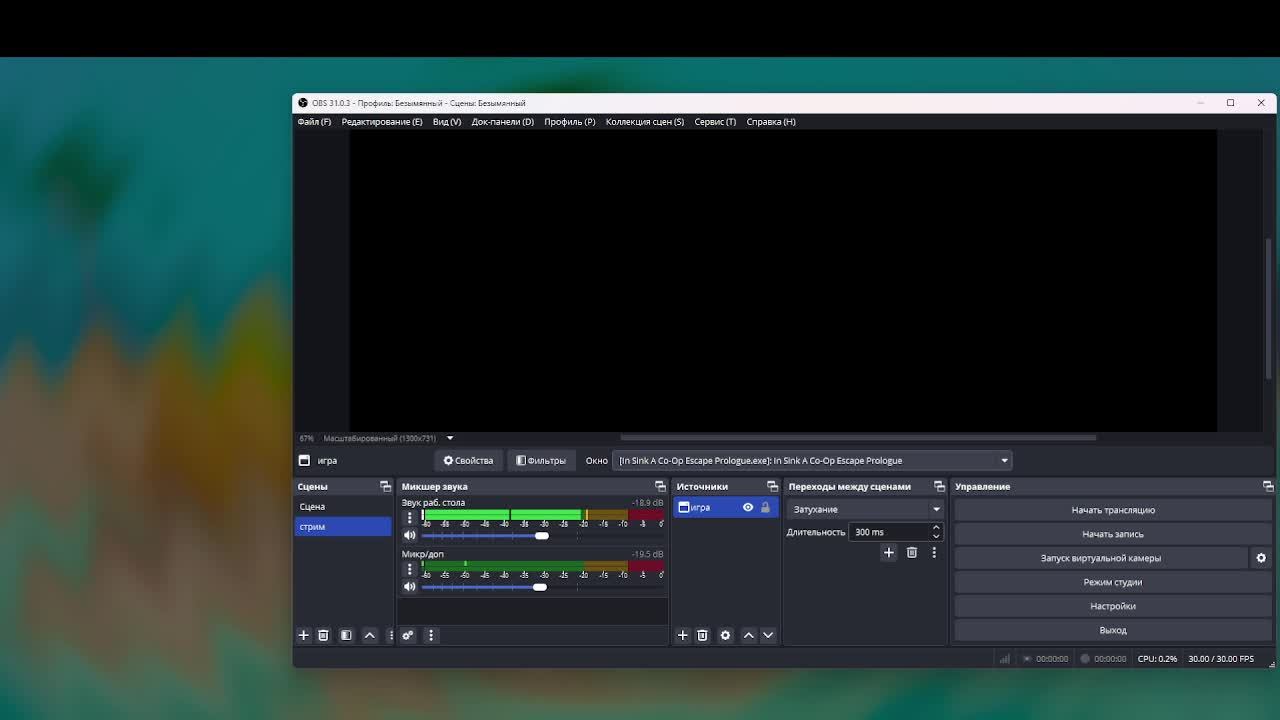Mute the Звук раб. стола audio
The width and height of the screenshot is (1280, 720).
tap(409, 536)
